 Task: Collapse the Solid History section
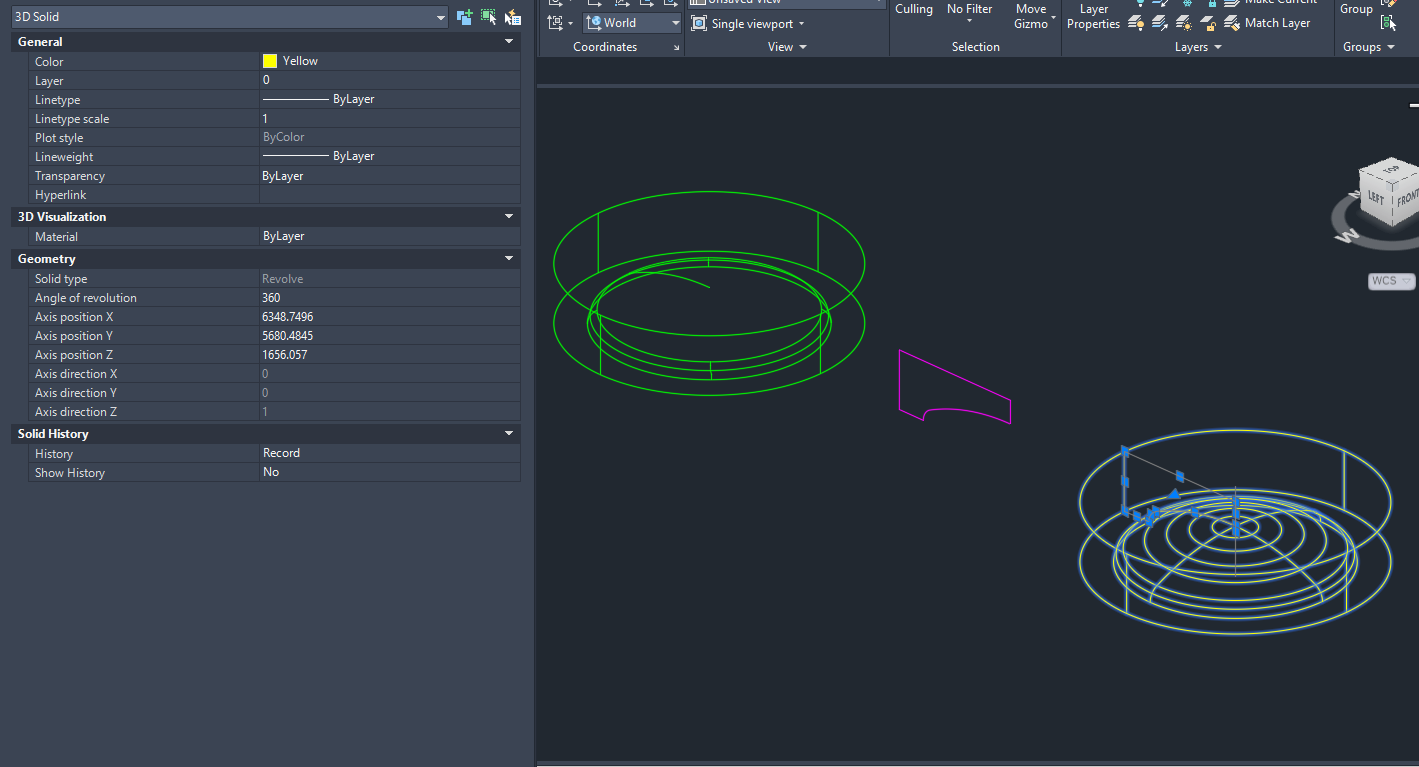509,434
